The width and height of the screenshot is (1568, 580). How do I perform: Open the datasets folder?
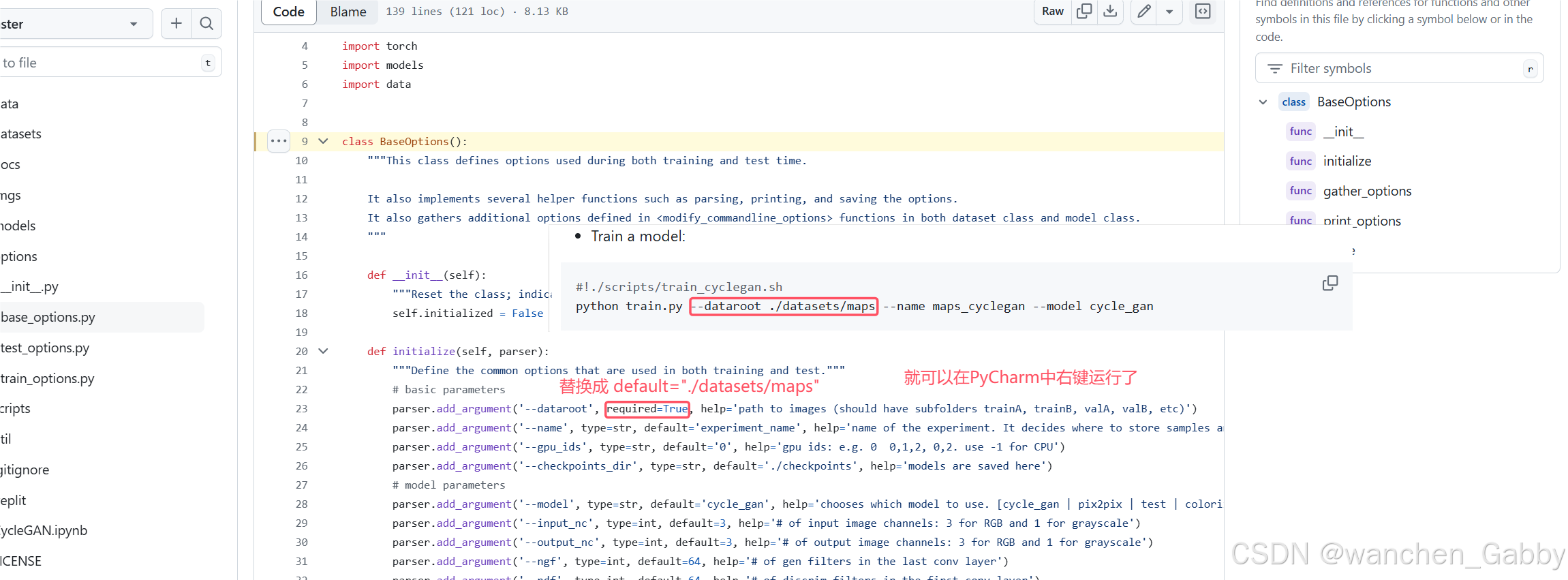tap(20, 134)
